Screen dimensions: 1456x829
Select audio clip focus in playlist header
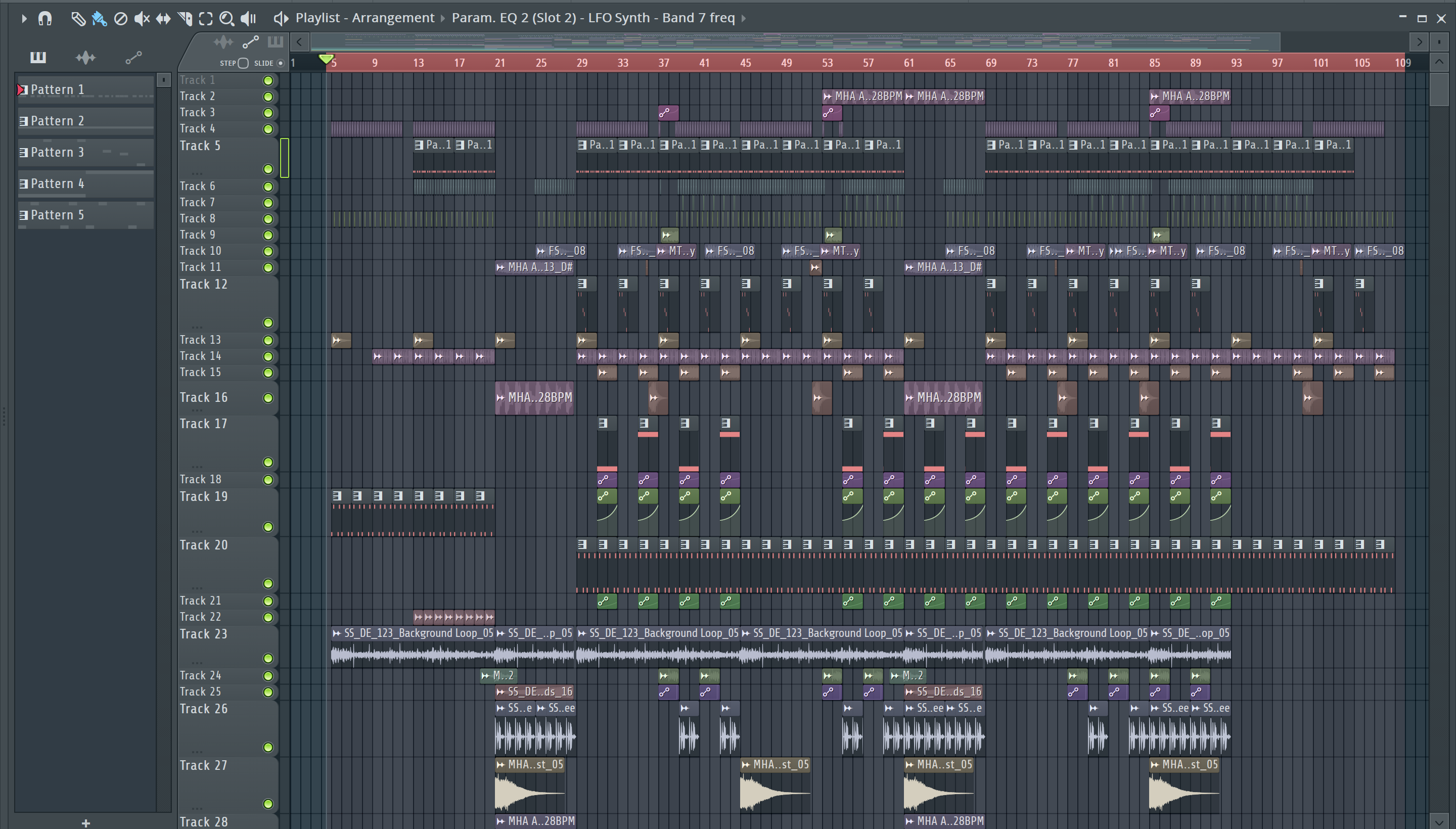[x=223, y=41]
